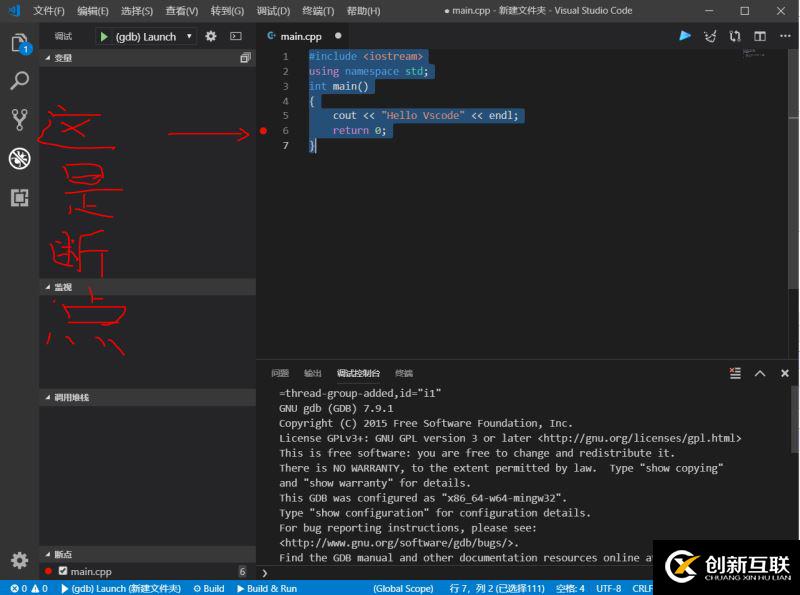Split the editor to the right
800x595 pixels.
coord(760,37)
